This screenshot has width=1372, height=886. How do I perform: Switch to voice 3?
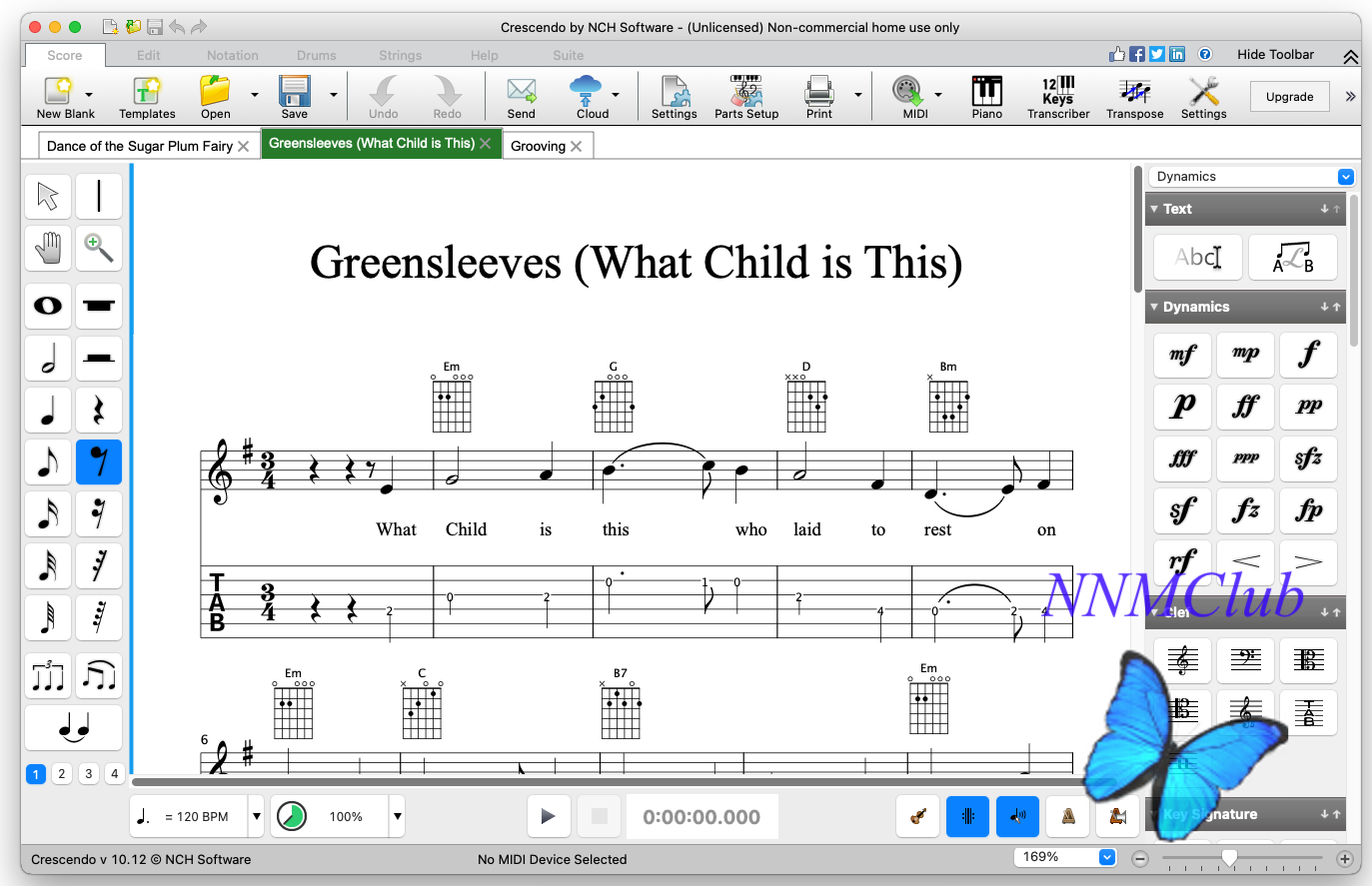[89, 774]
